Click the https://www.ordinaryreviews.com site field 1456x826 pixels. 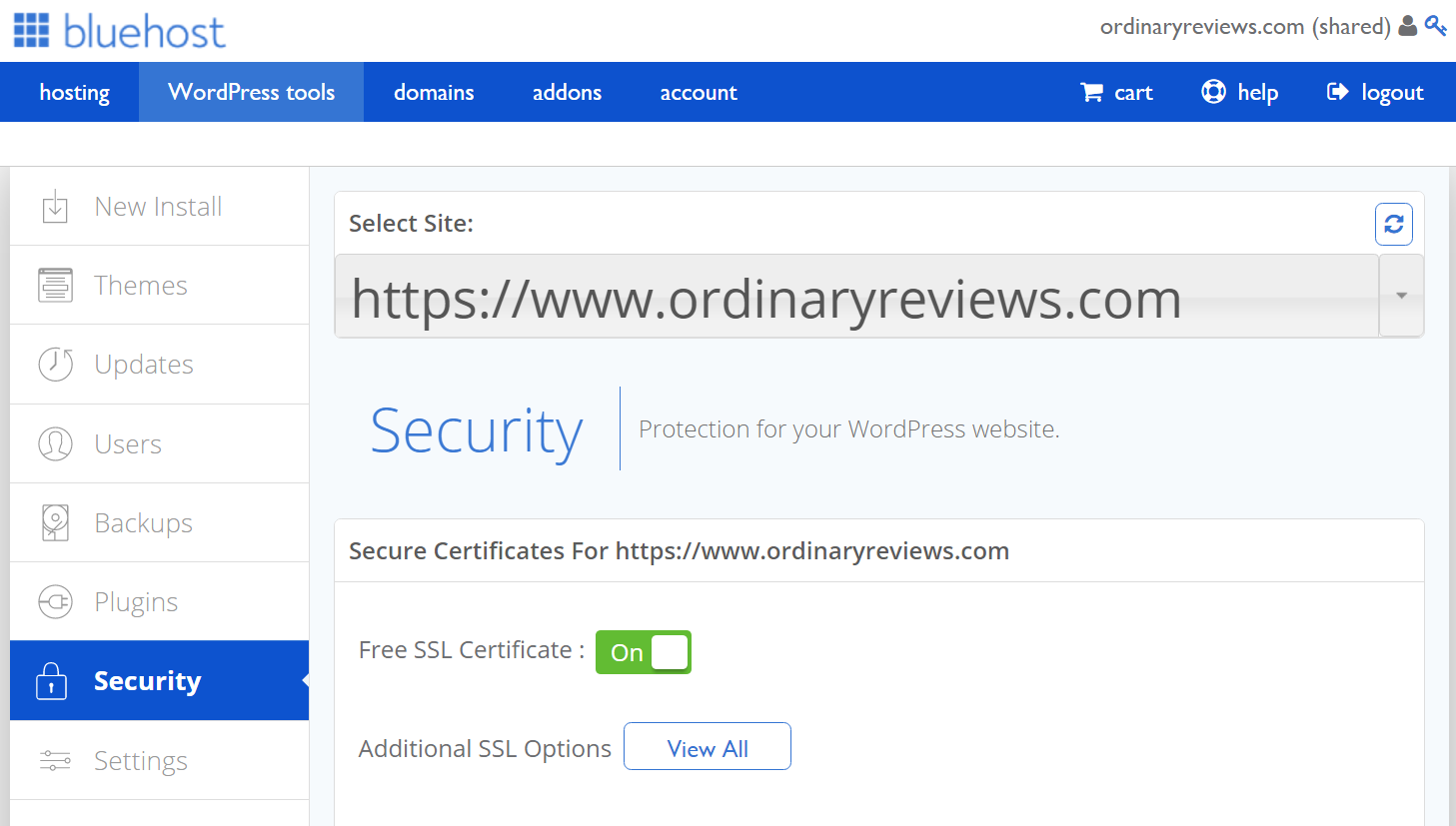coord(856,296)
